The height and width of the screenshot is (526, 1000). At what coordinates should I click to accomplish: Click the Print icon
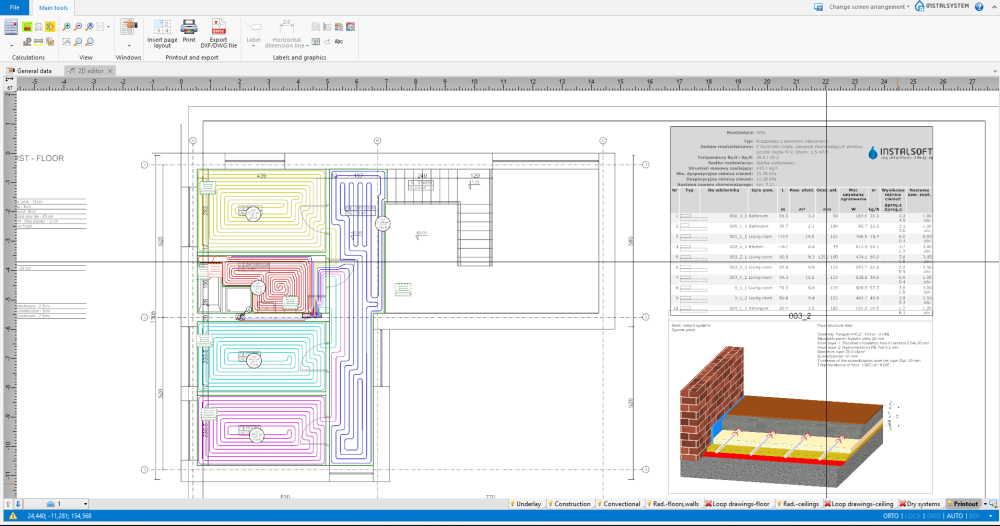[189, 28]
